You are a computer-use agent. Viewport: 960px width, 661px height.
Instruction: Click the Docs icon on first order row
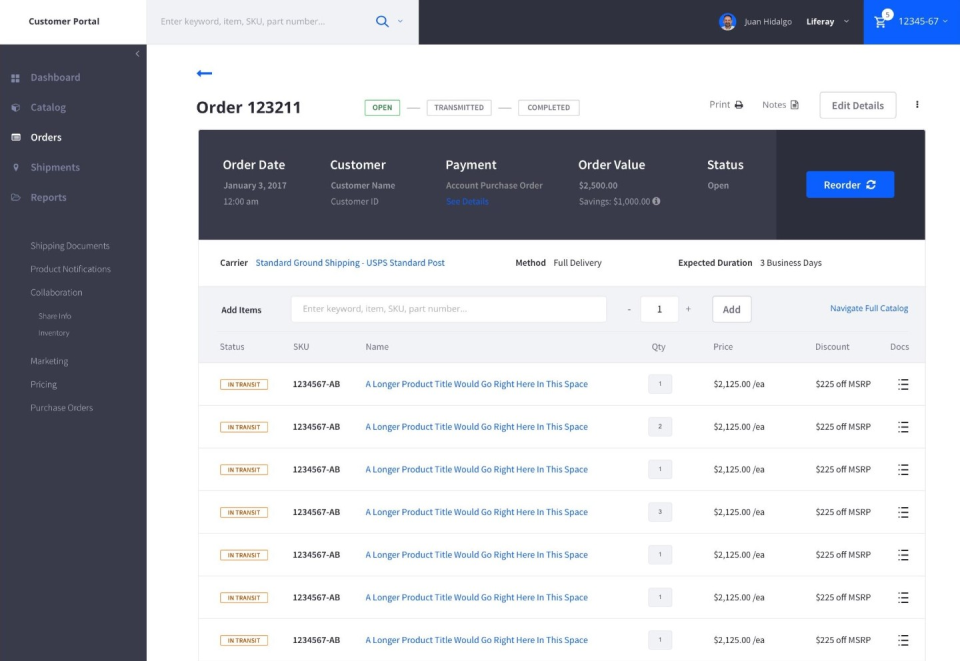click(x=903, y=384)
